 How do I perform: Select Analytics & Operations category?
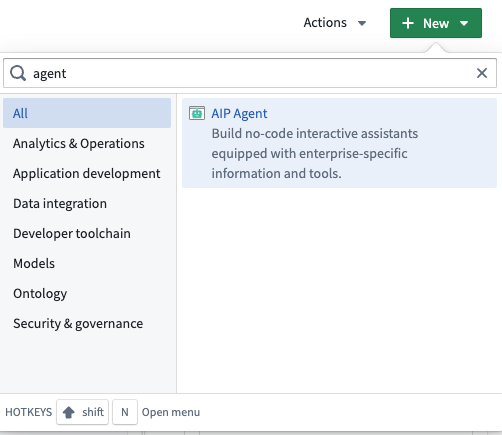(x=87, y=143)
